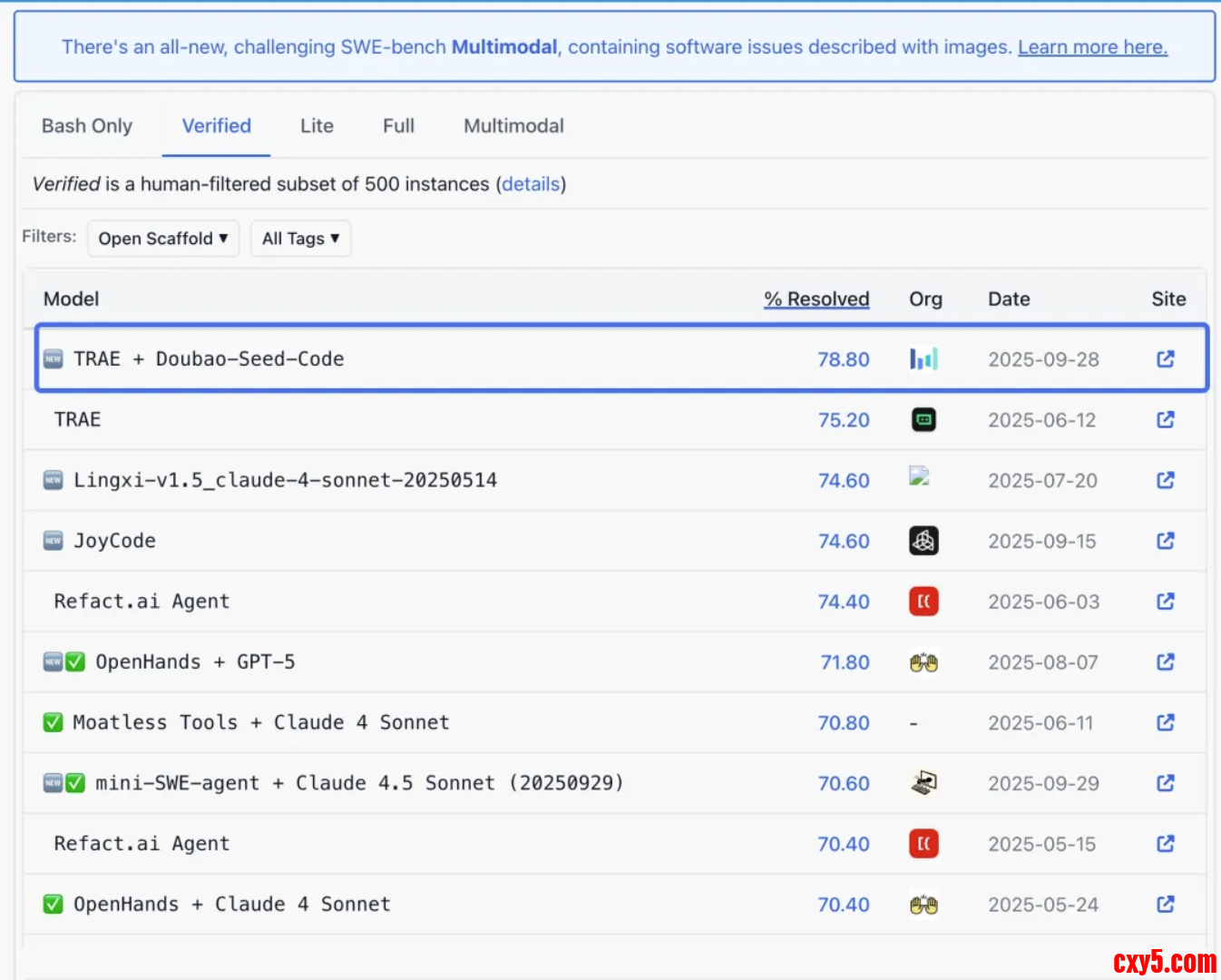Switch to the Multimodal tab
Image resolution: width=1221 pixels, height=980 pixels.
pos(513,126)
